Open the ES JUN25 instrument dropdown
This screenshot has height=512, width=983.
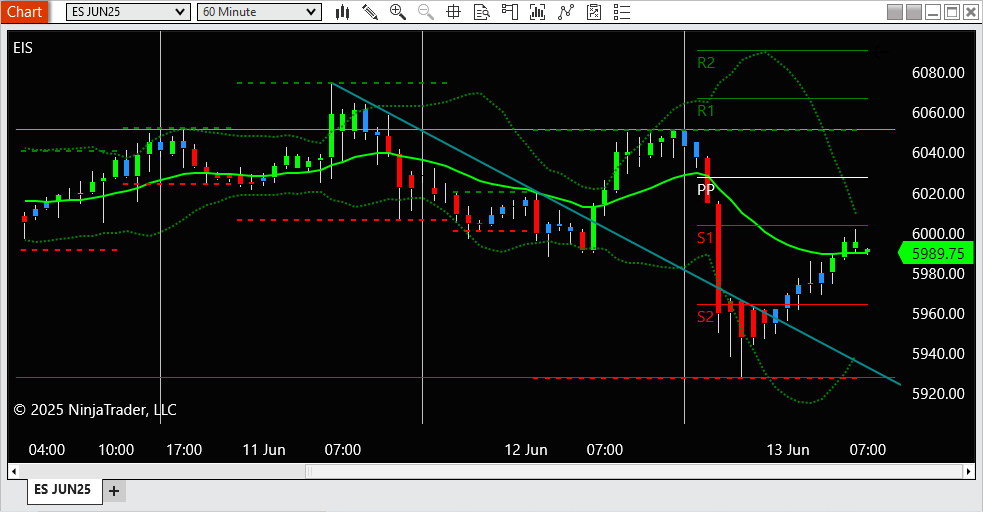(128, 12)
